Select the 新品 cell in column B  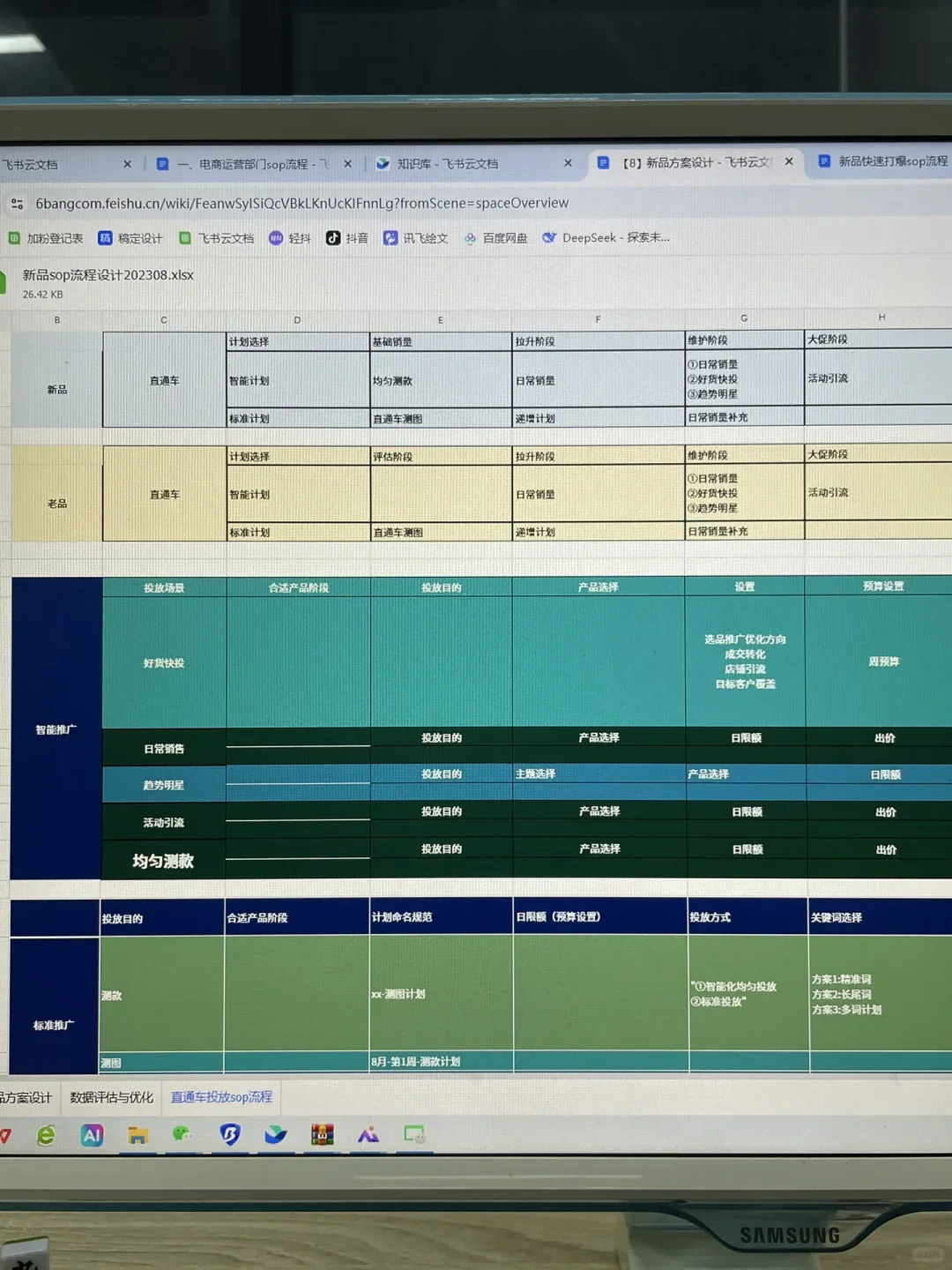point(57,389)
